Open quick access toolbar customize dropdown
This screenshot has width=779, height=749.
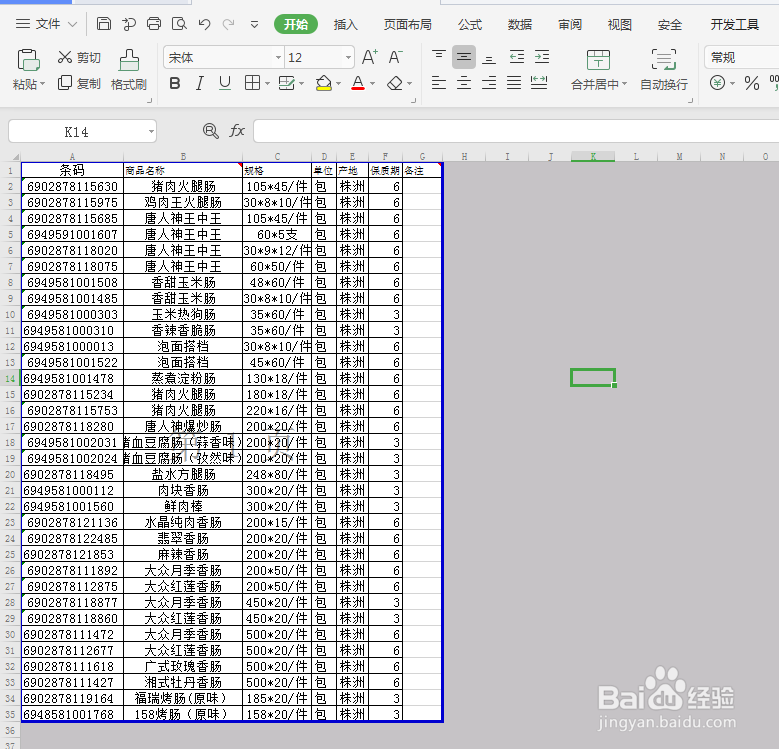click(x=254, y=24)
